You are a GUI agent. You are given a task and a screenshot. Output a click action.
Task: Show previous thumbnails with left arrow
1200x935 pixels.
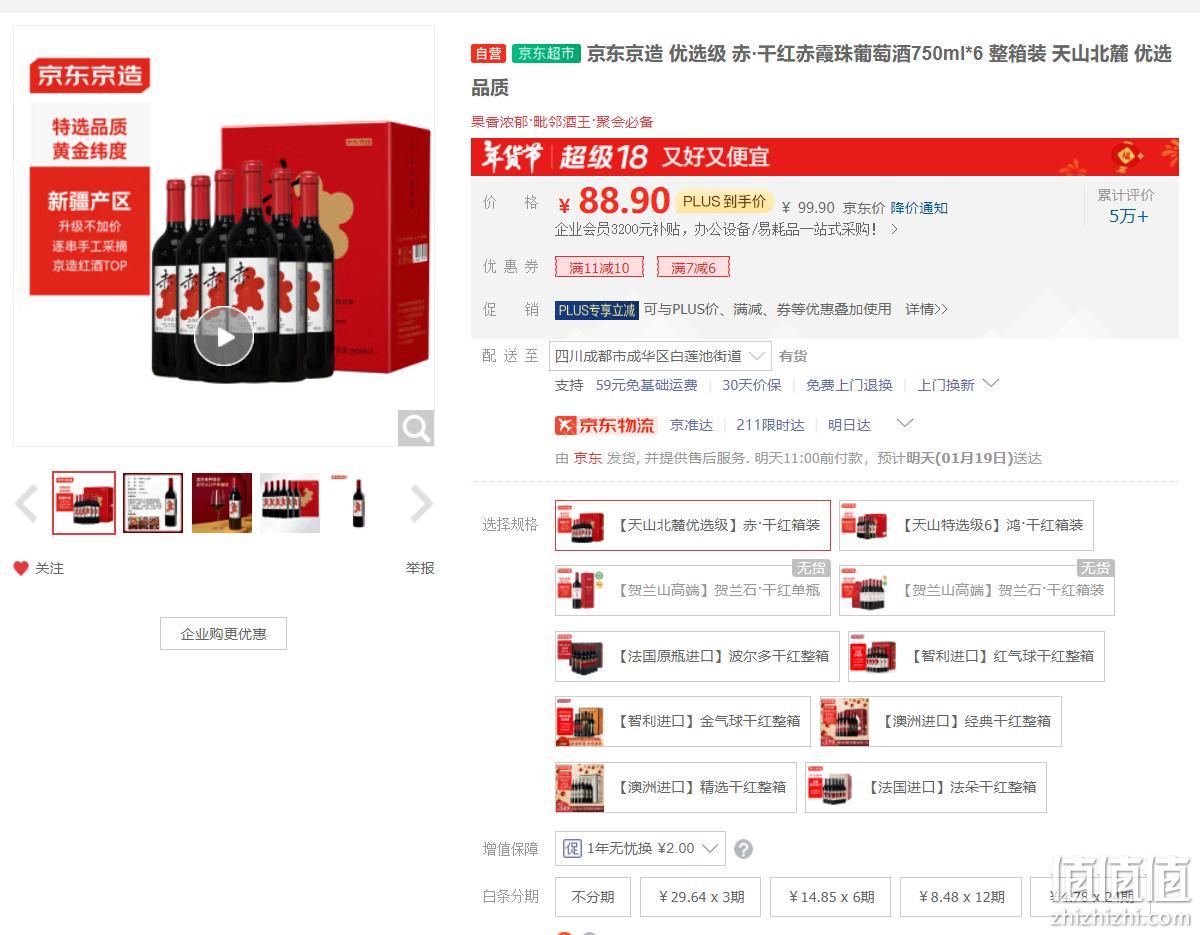[27, 504]
